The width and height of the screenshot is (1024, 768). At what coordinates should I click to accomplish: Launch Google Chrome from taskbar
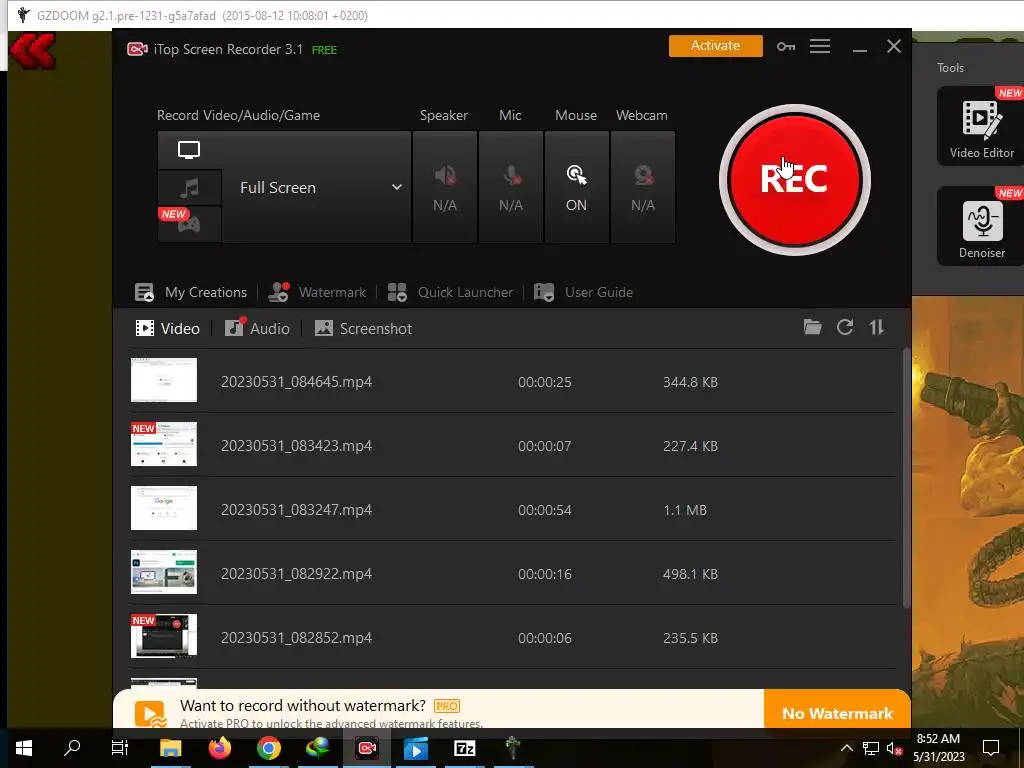[x=268, y=748]
